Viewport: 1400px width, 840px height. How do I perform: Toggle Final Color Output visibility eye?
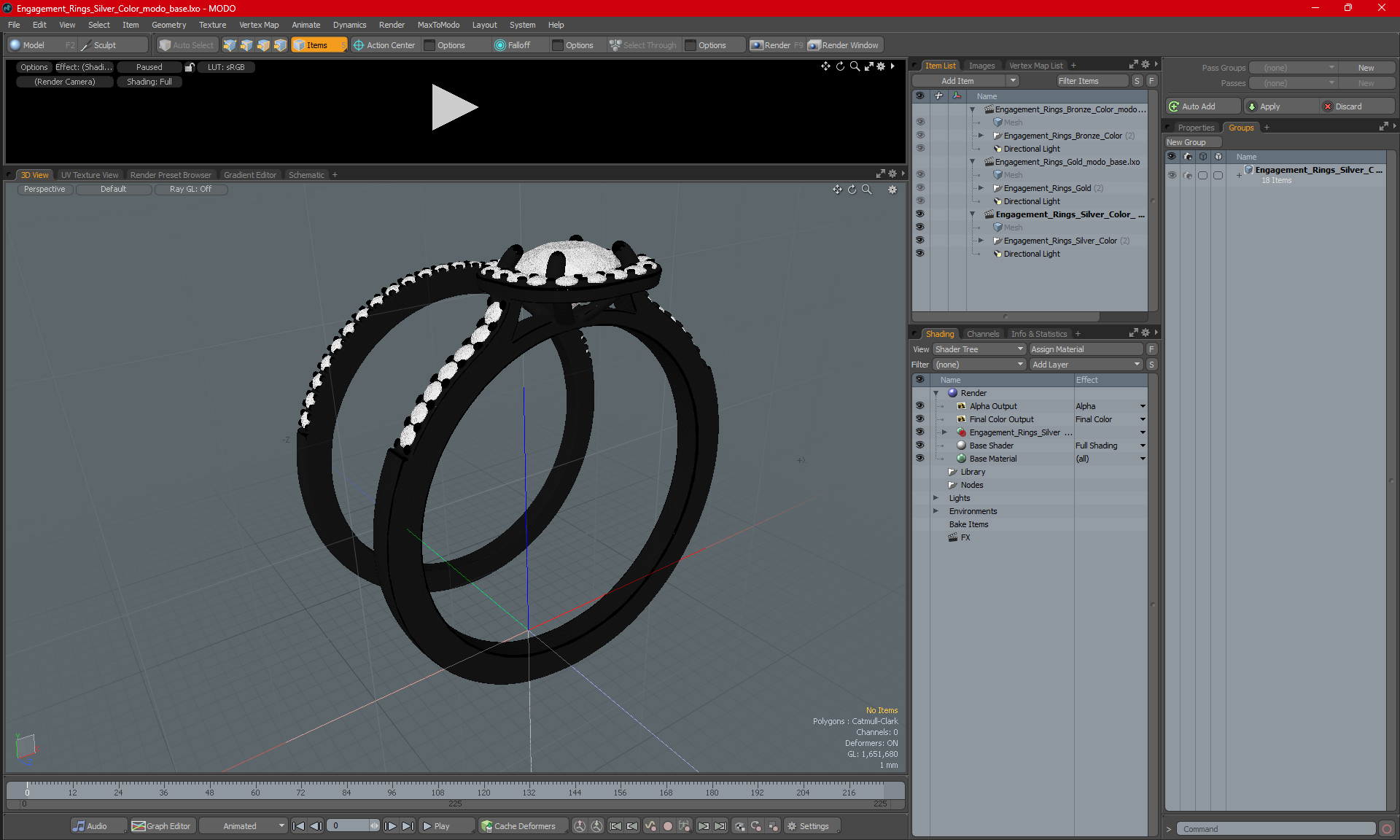[x=919, y=419]
